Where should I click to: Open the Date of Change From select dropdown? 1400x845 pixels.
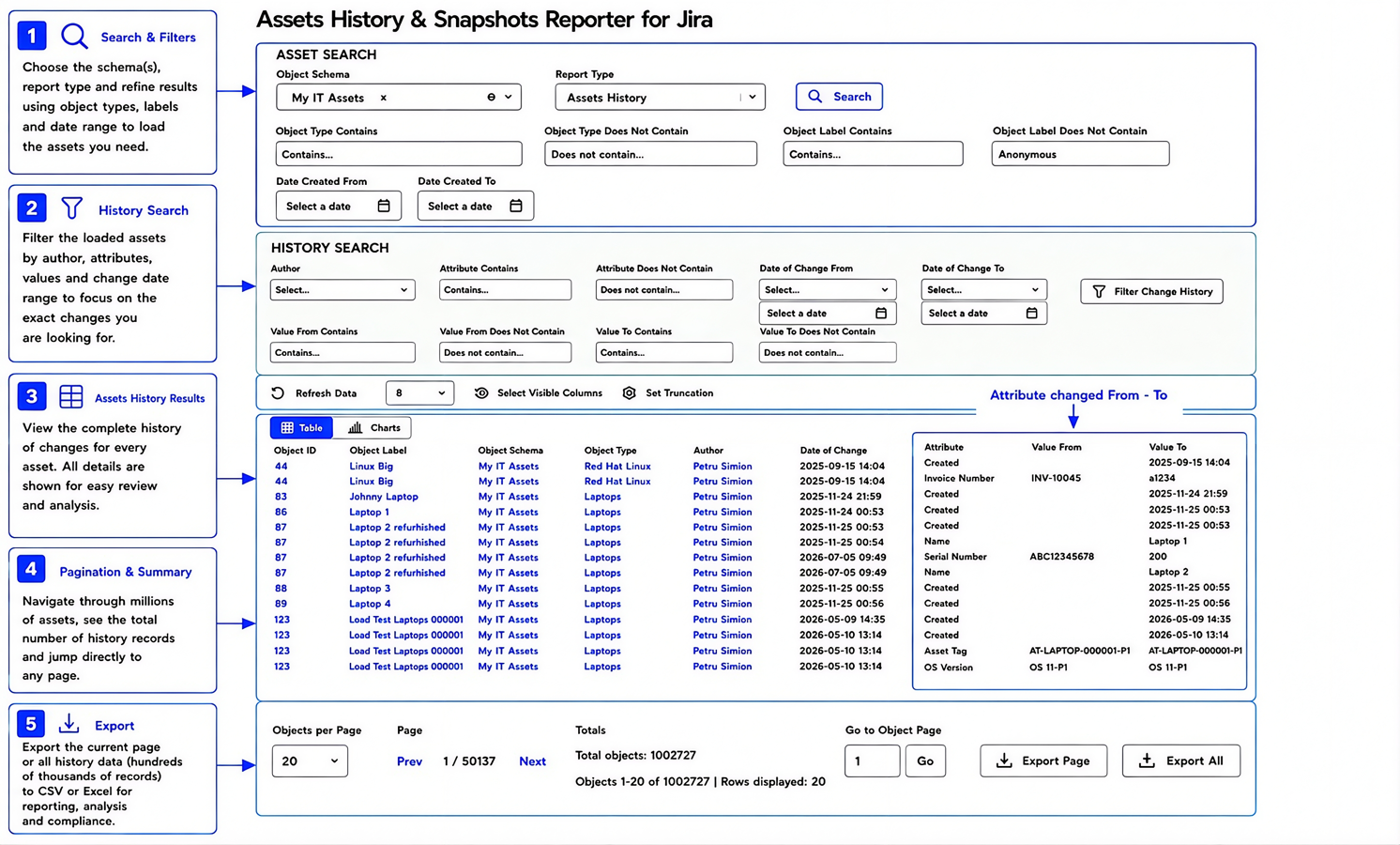(828, 290)
